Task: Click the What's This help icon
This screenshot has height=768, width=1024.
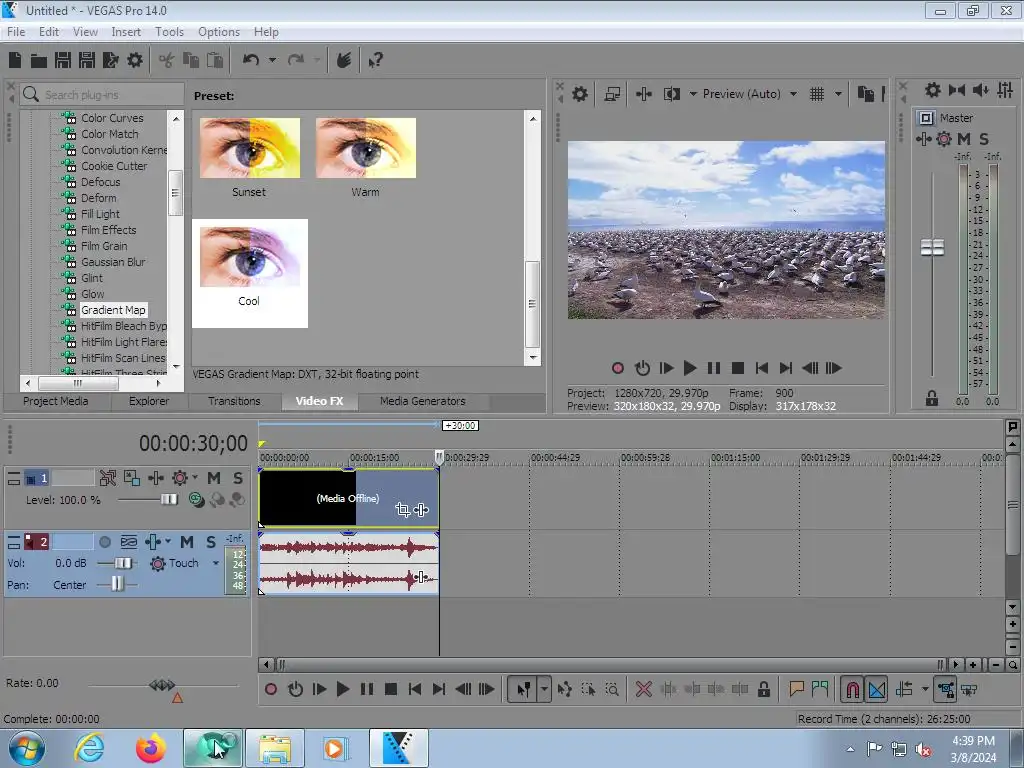Action: (x=376, y=61)
